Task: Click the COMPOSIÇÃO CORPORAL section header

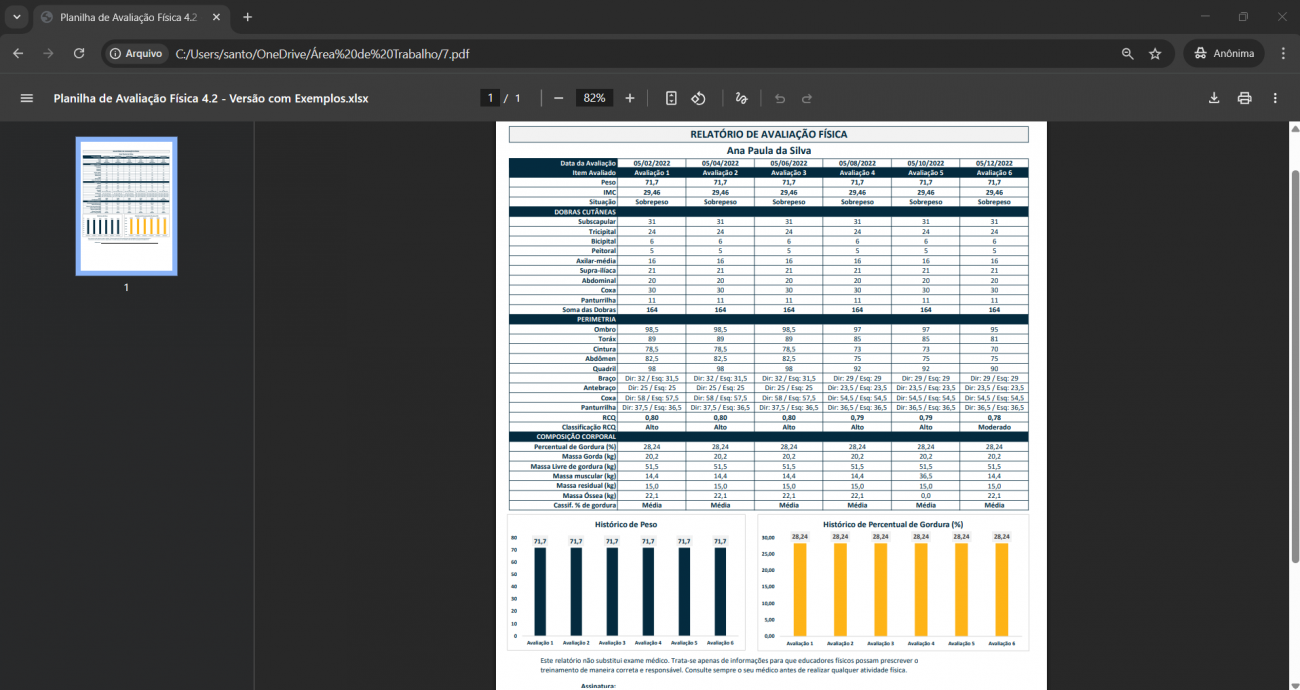Action: point(576,437)
